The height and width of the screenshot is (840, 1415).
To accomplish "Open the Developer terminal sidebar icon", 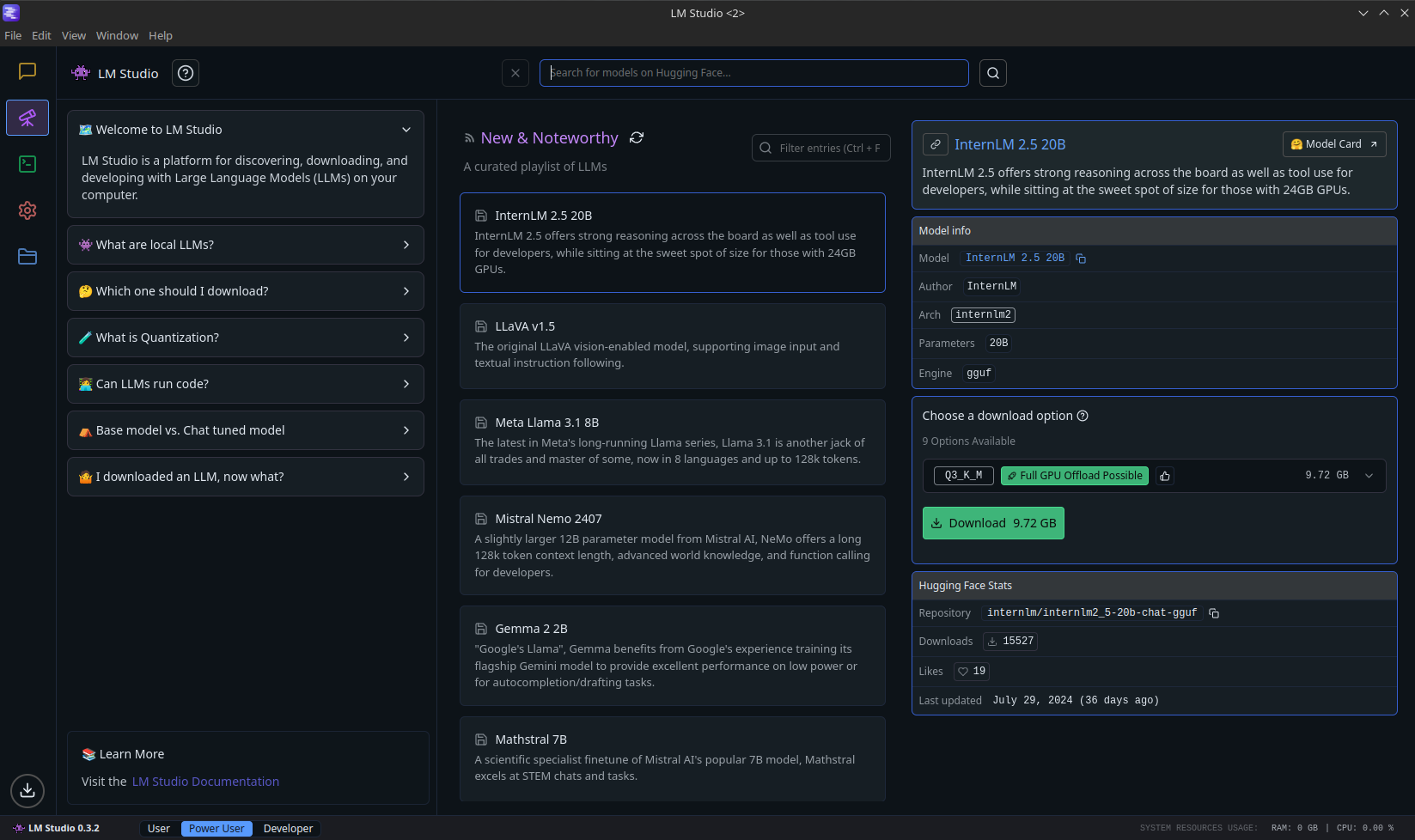I will tap(27, 164).
